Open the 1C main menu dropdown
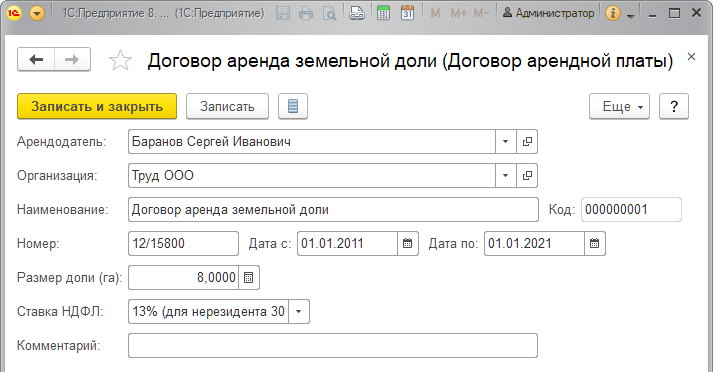The width and height of the screenshot is (713, 372). pos(37,13)
